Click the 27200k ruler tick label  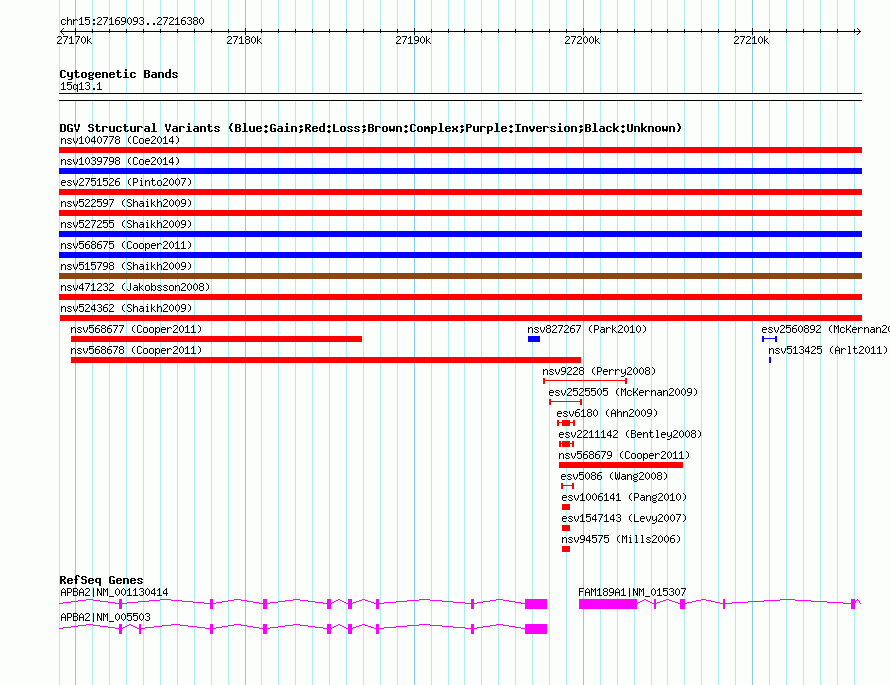[582, 40]
